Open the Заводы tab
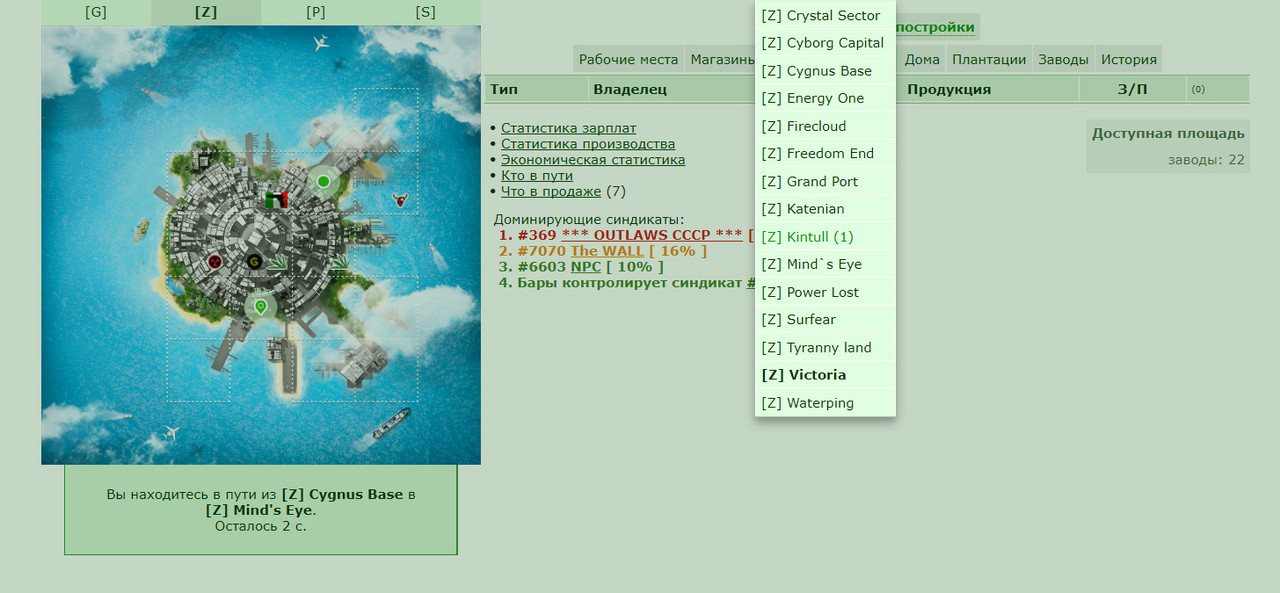Screen dimensions: 1280x593 (x=1063, y=59)
